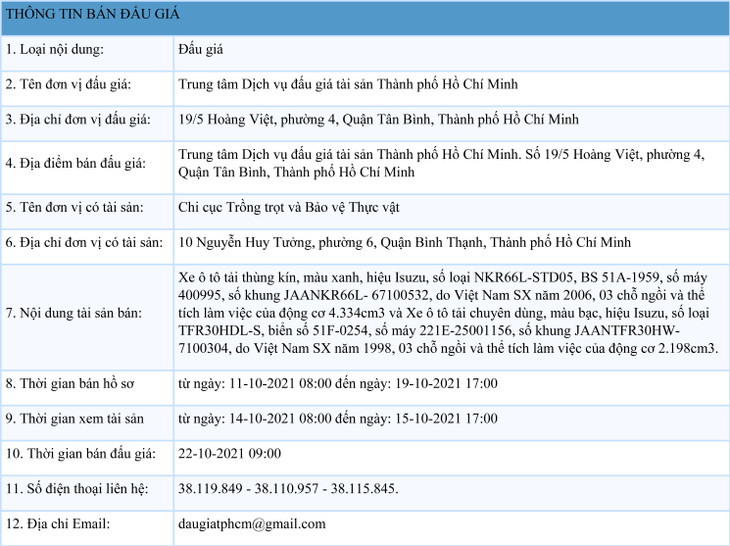Click 'Chi cục Trồng trọt và Bảo vệ Thực vật'
730x546 pixels.
click(x=289, y=207)
